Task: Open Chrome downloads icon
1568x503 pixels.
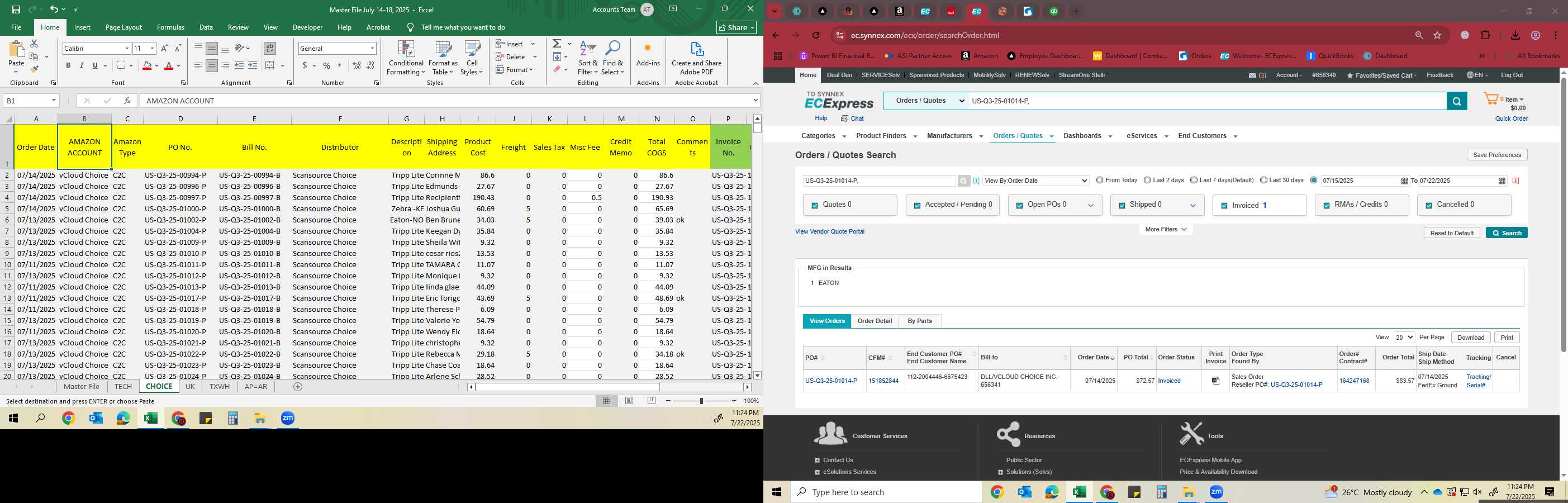Action: 1515,35
